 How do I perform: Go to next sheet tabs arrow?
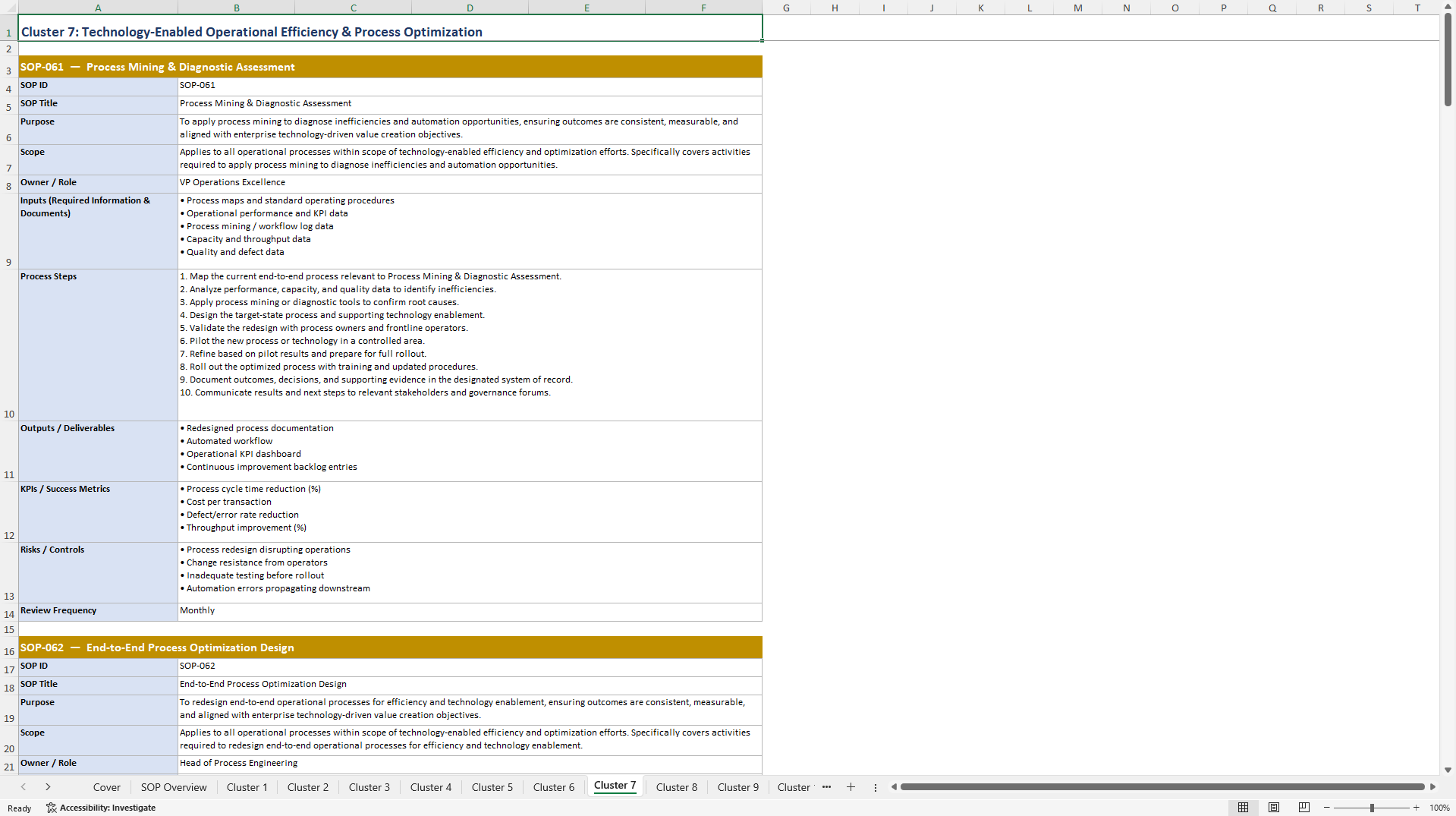pos(48,787)
